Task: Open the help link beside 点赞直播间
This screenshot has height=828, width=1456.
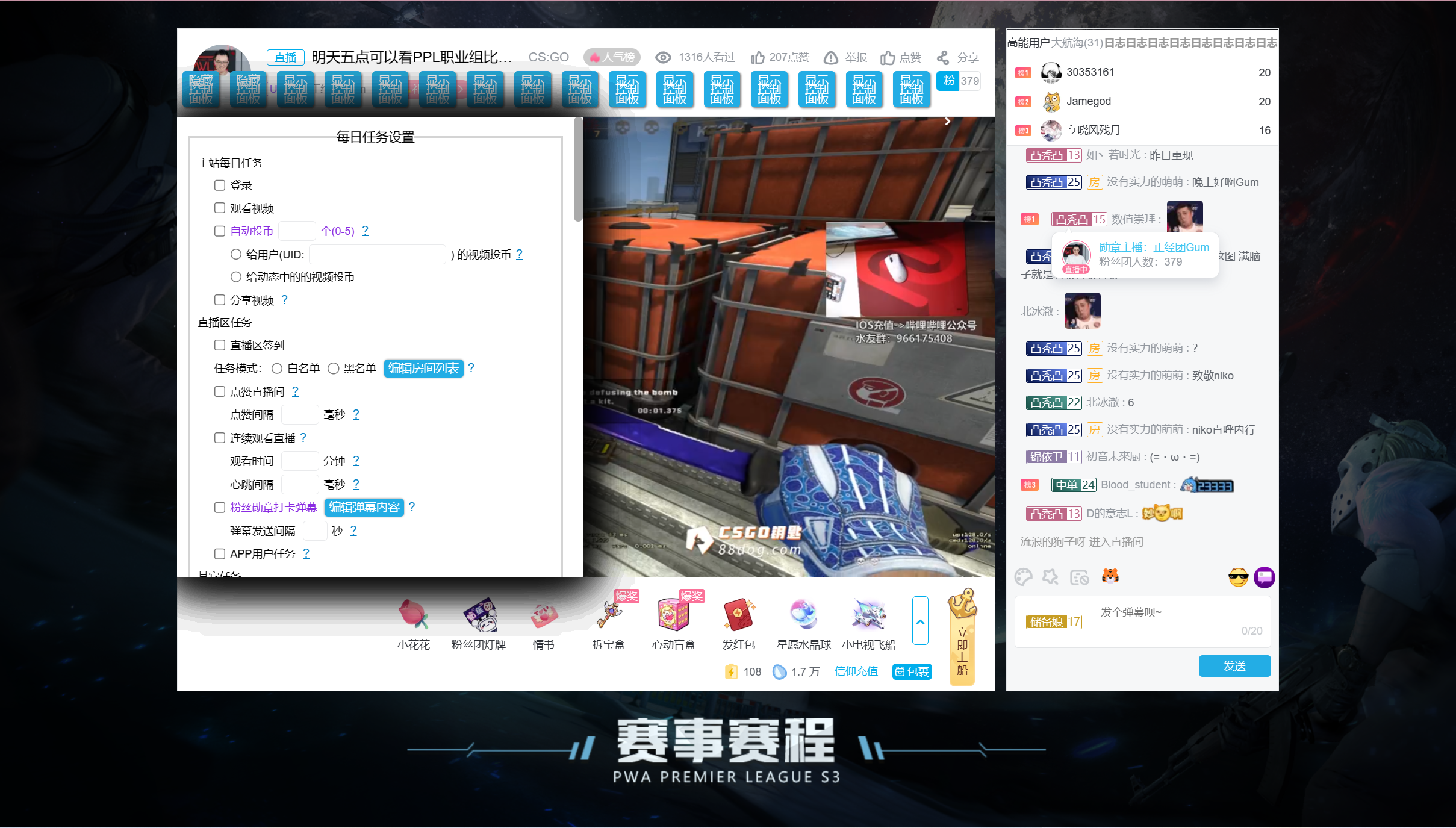Action: (295, 391)
